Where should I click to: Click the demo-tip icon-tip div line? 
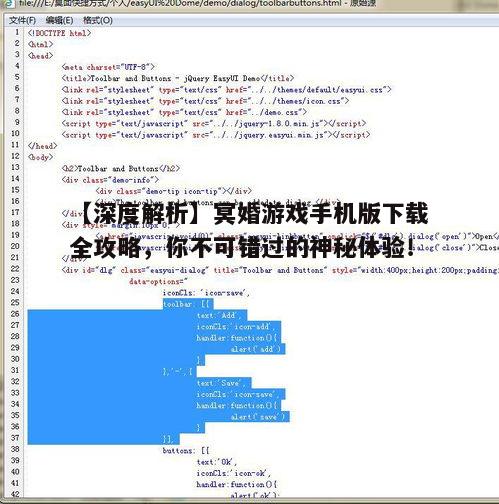click(x=173, y=191)
